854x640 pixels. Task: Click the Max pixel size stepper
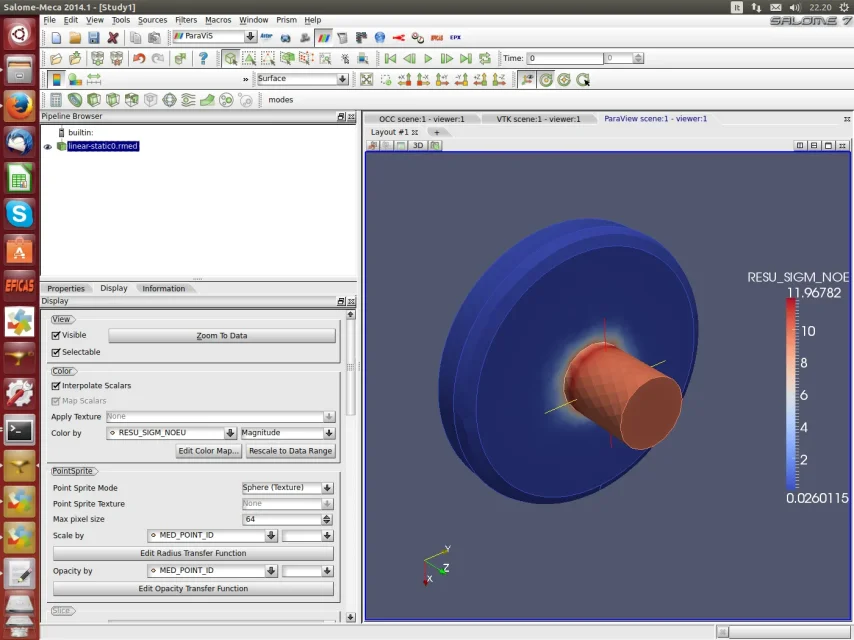coord(327,520)
